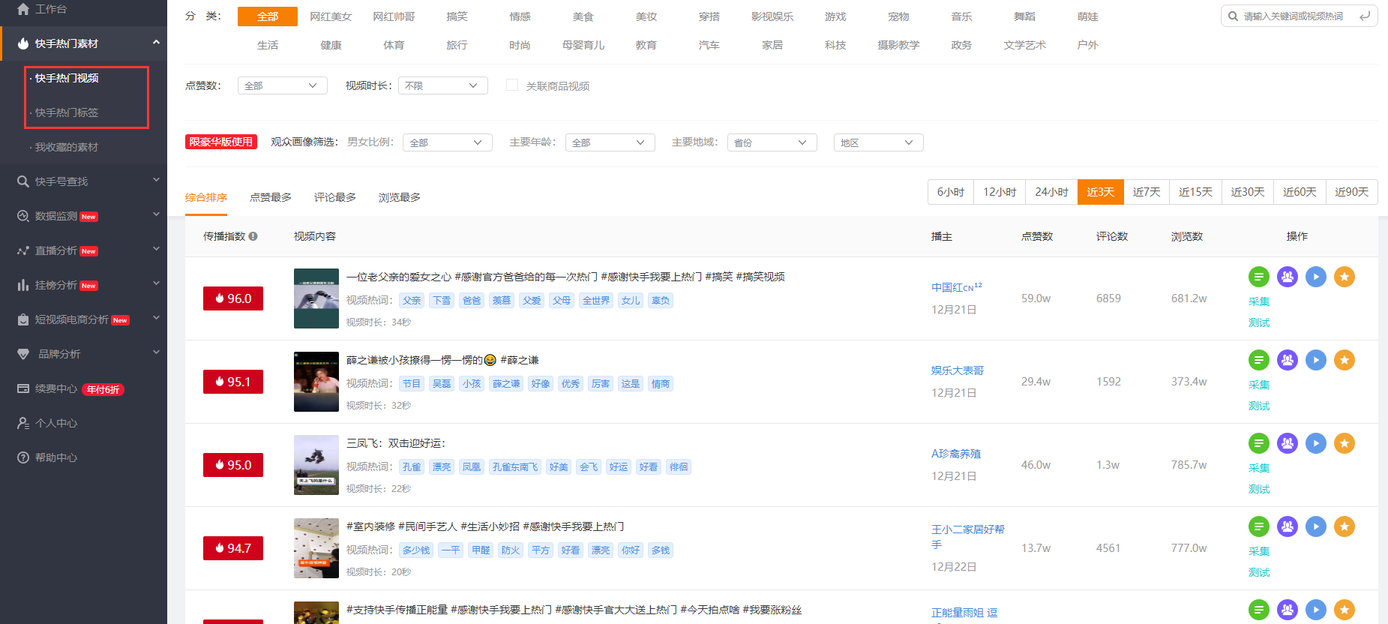The height and width of the screenshot is (624, 1388).
Task: Open the 视频时长 dropdown
Action: 443,86
